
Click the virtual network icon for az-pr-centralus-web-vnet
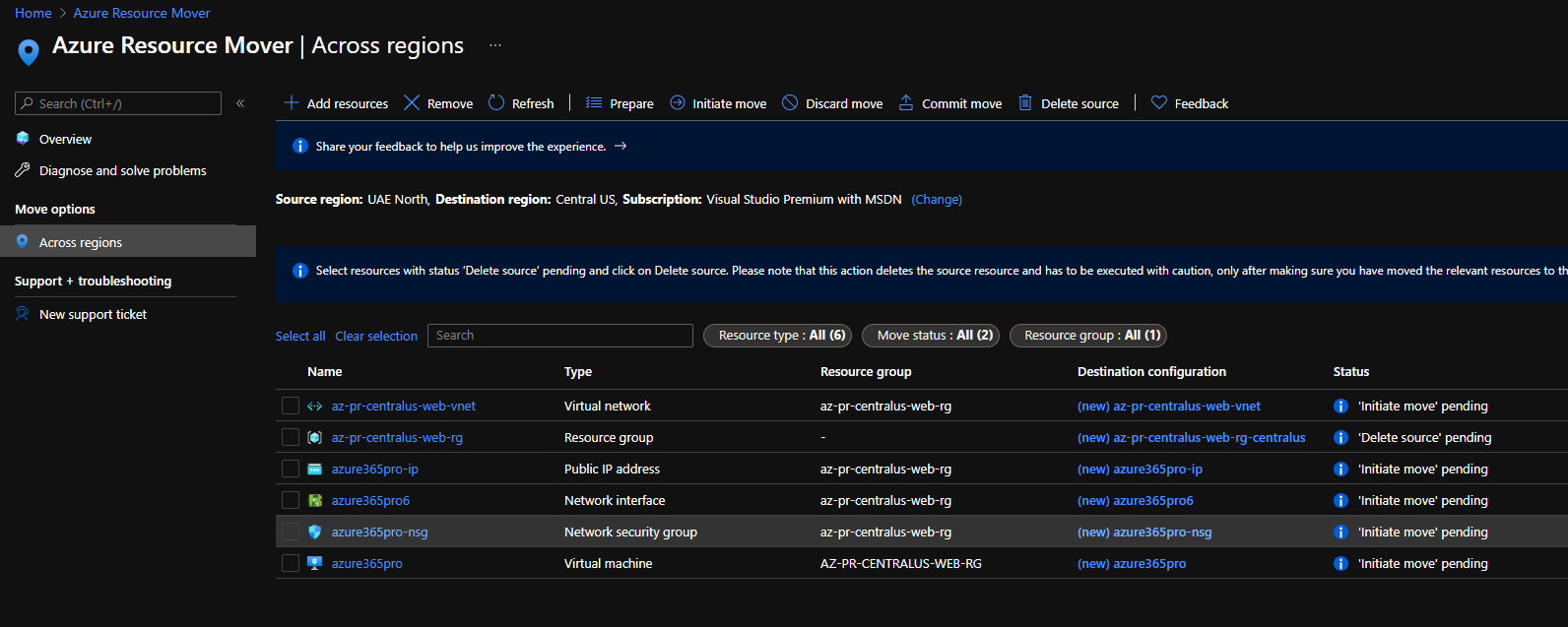pos(315,406)
